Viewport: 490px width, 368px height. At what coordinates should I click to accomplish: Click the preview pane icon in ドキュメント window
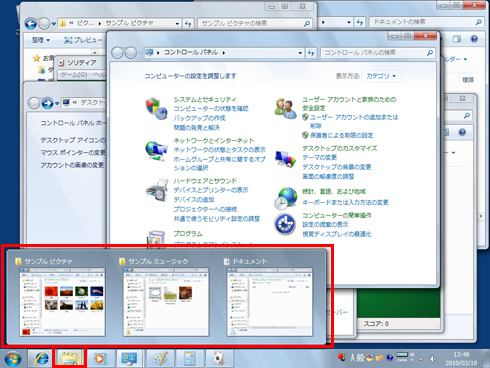457,39
